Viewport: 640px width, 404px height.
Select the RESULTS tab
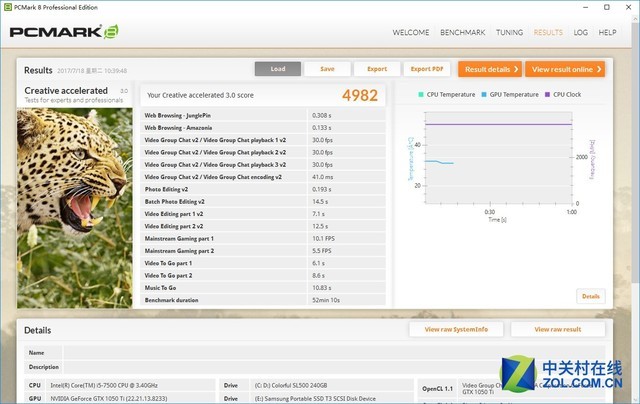point(548,32)
